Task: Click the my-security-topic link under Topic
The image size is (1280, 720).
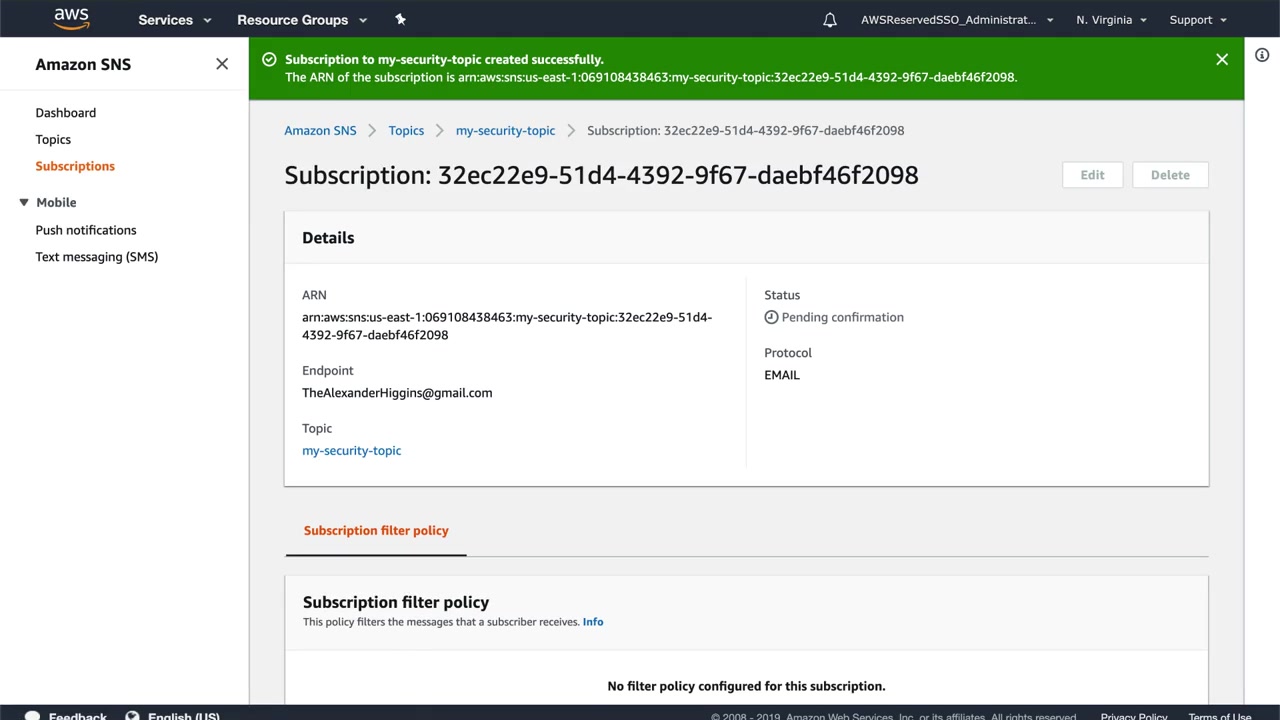Action: (x=352, y=451)
